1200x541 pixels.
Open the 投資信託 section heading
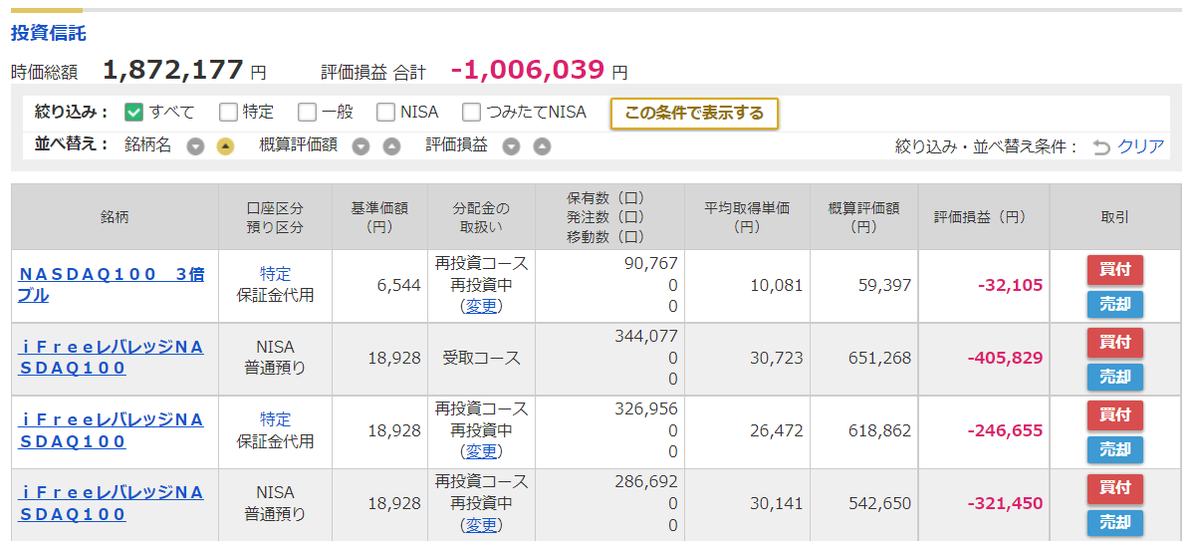click(x=48, y=33)
